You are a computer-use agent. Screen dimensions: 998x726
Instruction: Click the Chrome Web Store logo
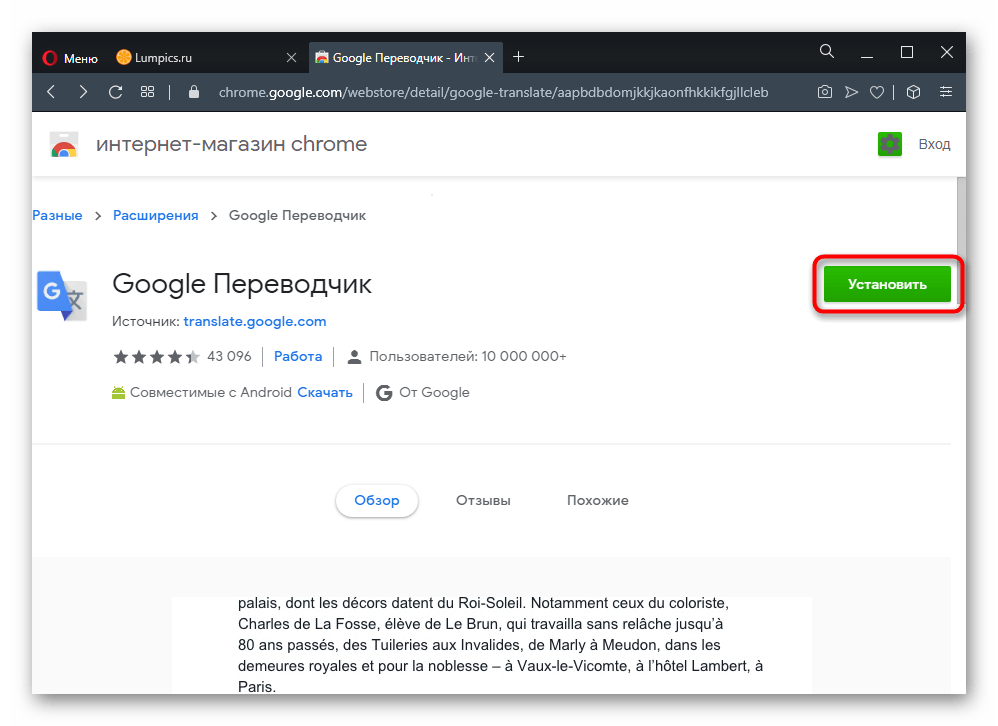[x=64, y=145]
